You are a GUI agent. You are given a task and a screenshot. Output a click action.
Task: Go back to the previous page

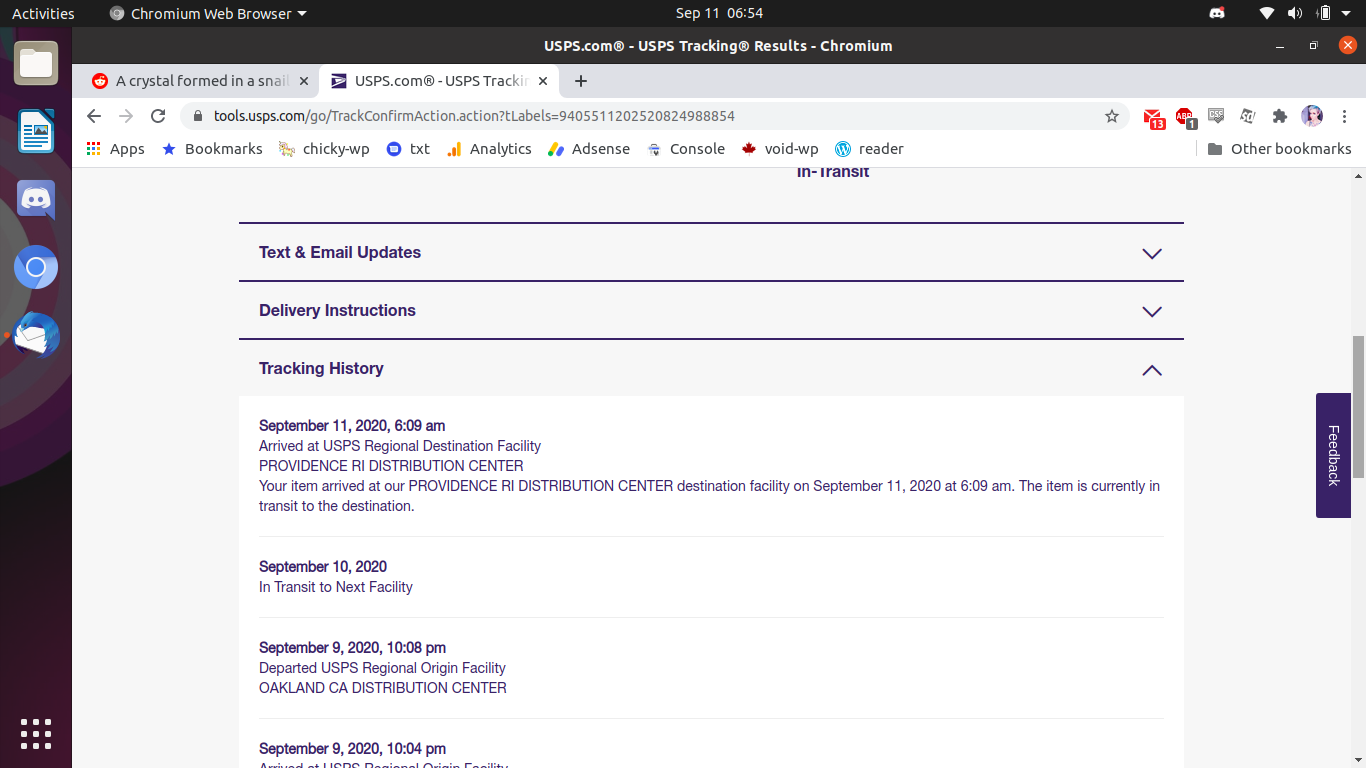(x=94, y=116)
